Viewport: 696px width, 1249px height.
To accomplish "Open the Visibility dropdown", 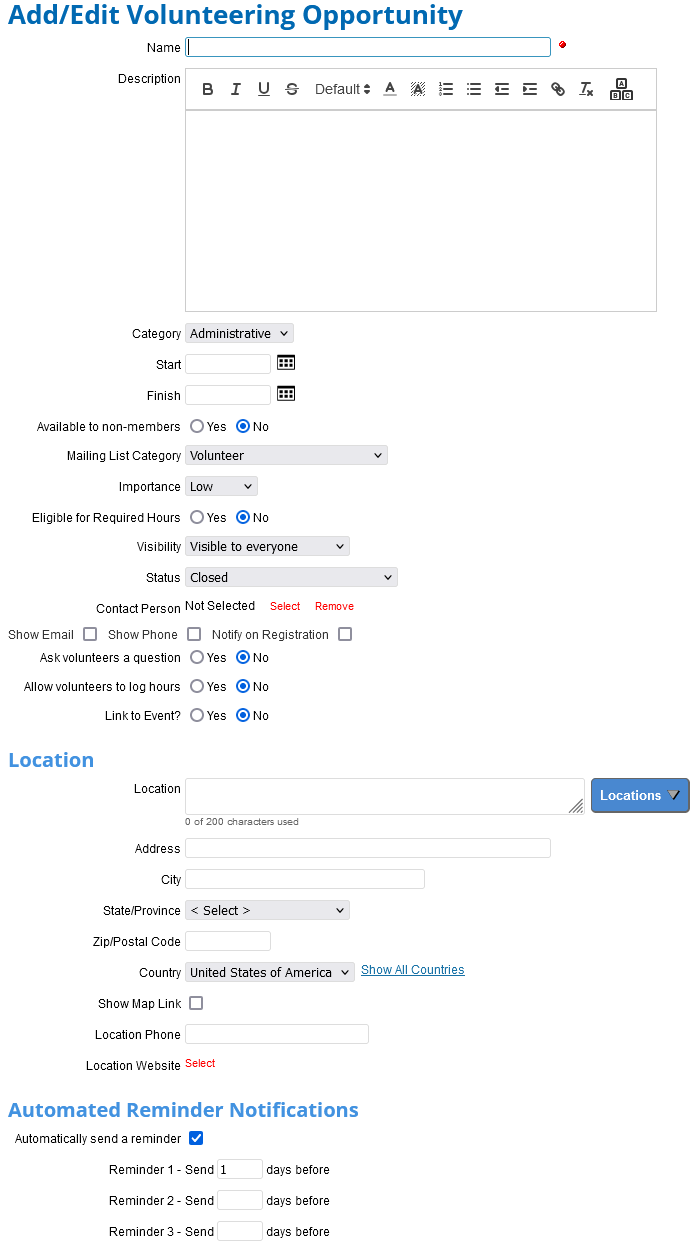I will click(268, 547).
